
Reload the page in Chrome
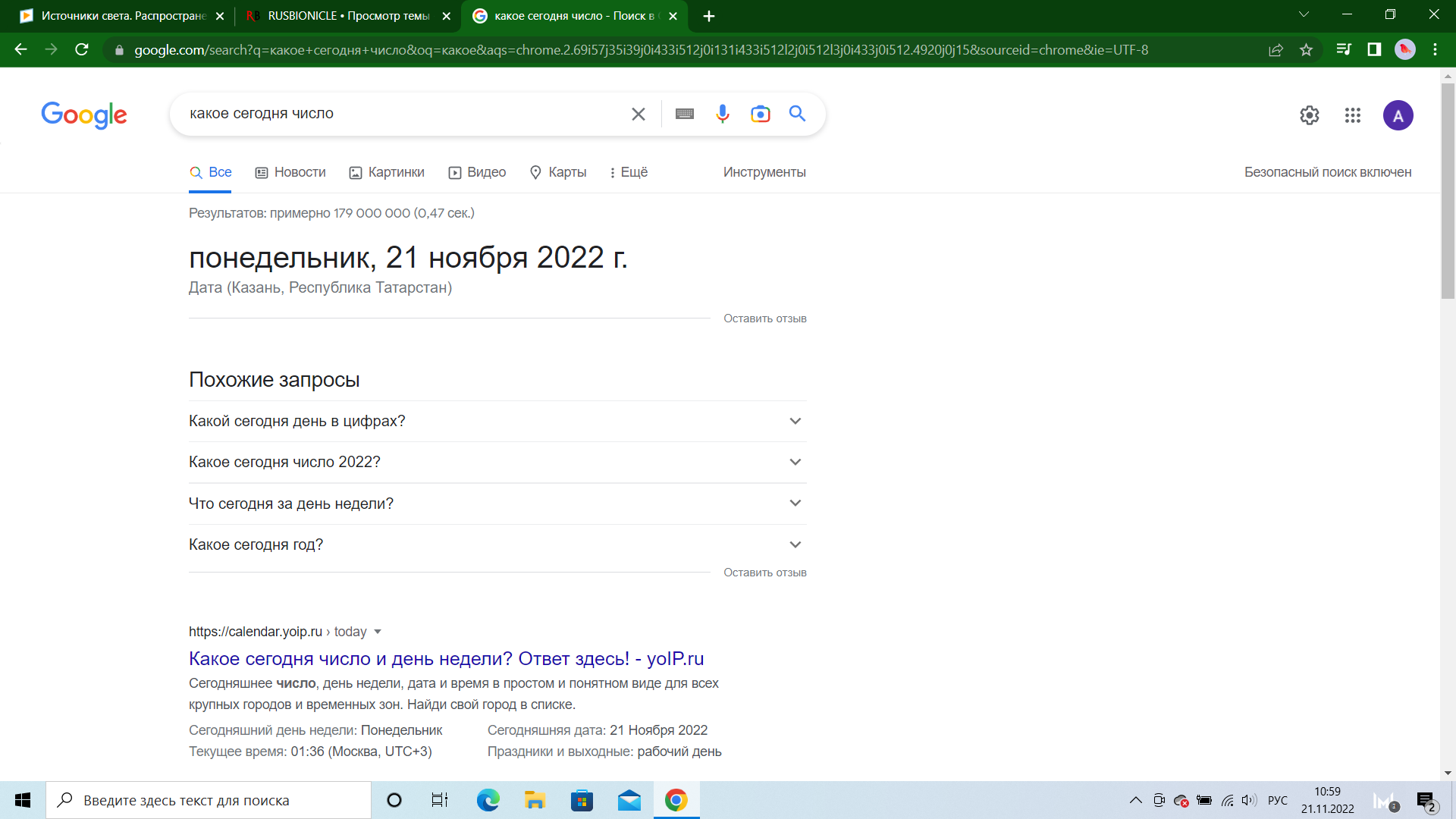[82, 50]
